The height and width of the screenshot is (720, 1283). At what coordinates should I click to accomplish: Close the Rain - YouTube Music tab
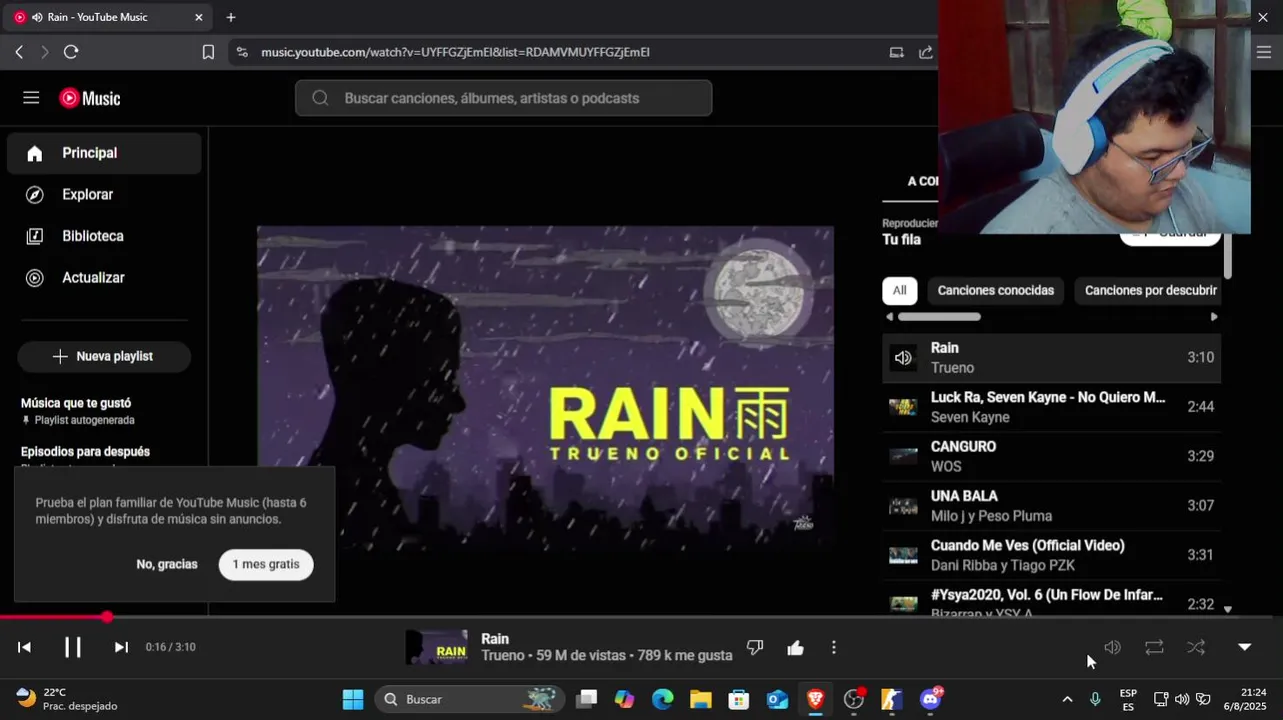(198, 17)
